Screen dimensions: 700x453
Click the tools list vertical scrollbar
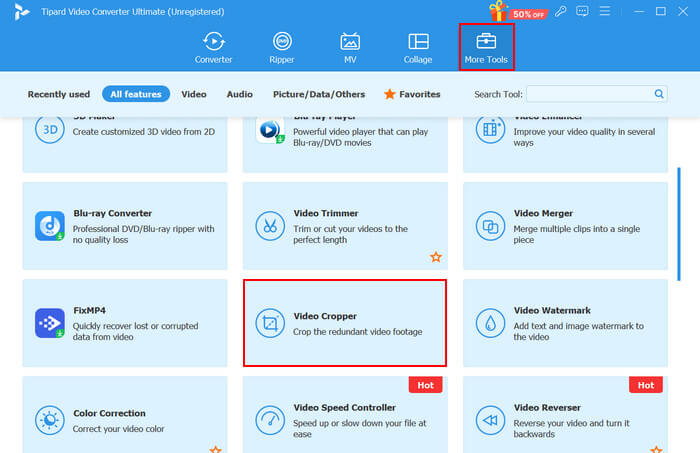pos(679,224)
